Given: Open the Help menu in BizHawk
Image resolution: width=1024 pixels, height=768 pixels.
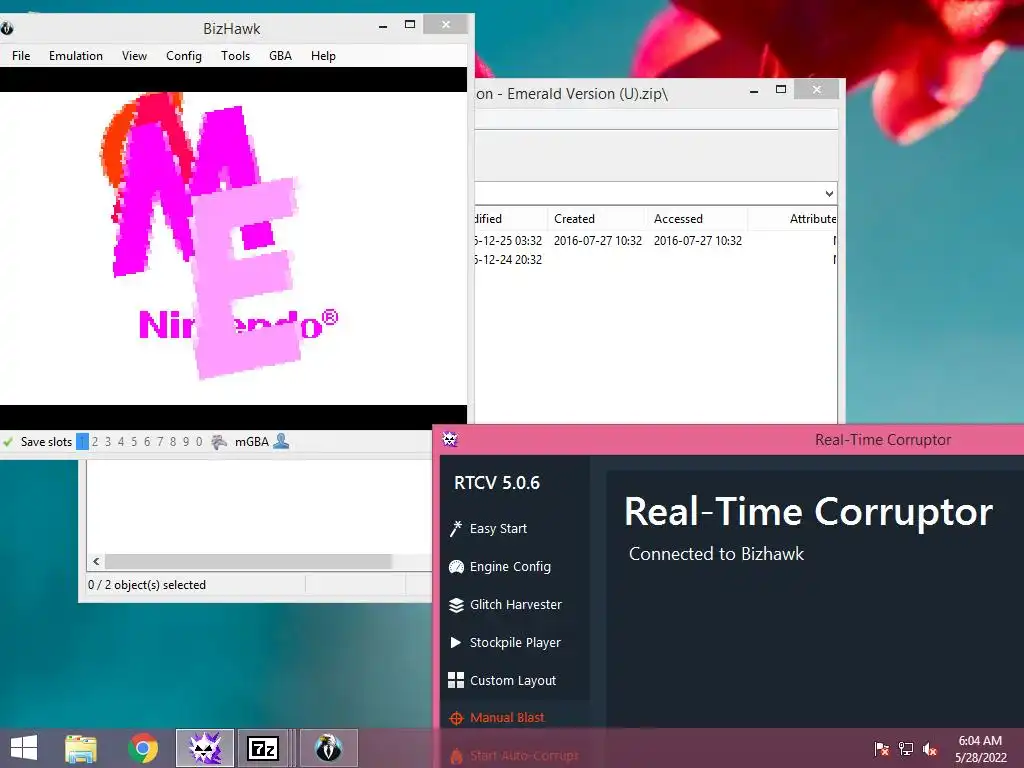Looking at the screenshot, I should click(x=323, y=56).
